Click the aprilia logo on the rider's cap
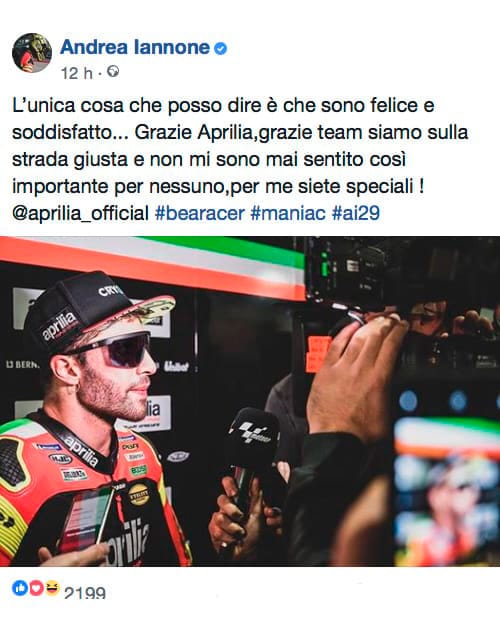The height and width of the screenshot is (617, 500). pos(60,324)
